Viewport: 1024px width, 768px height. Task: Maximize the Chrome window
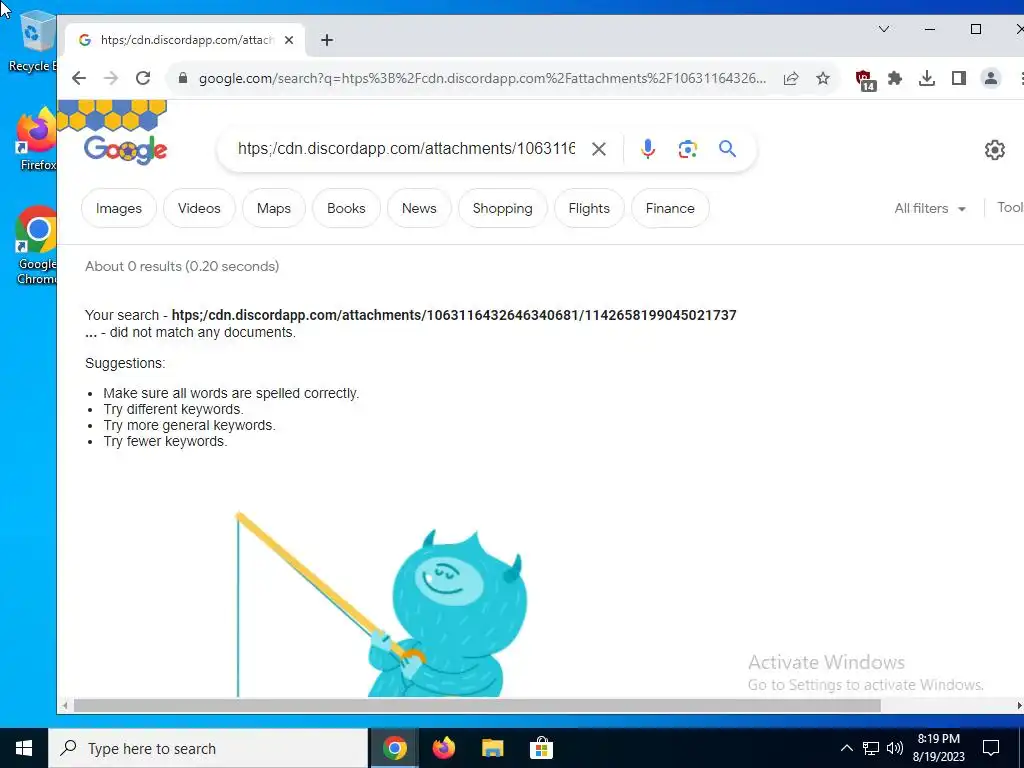[x=976, y=29]
